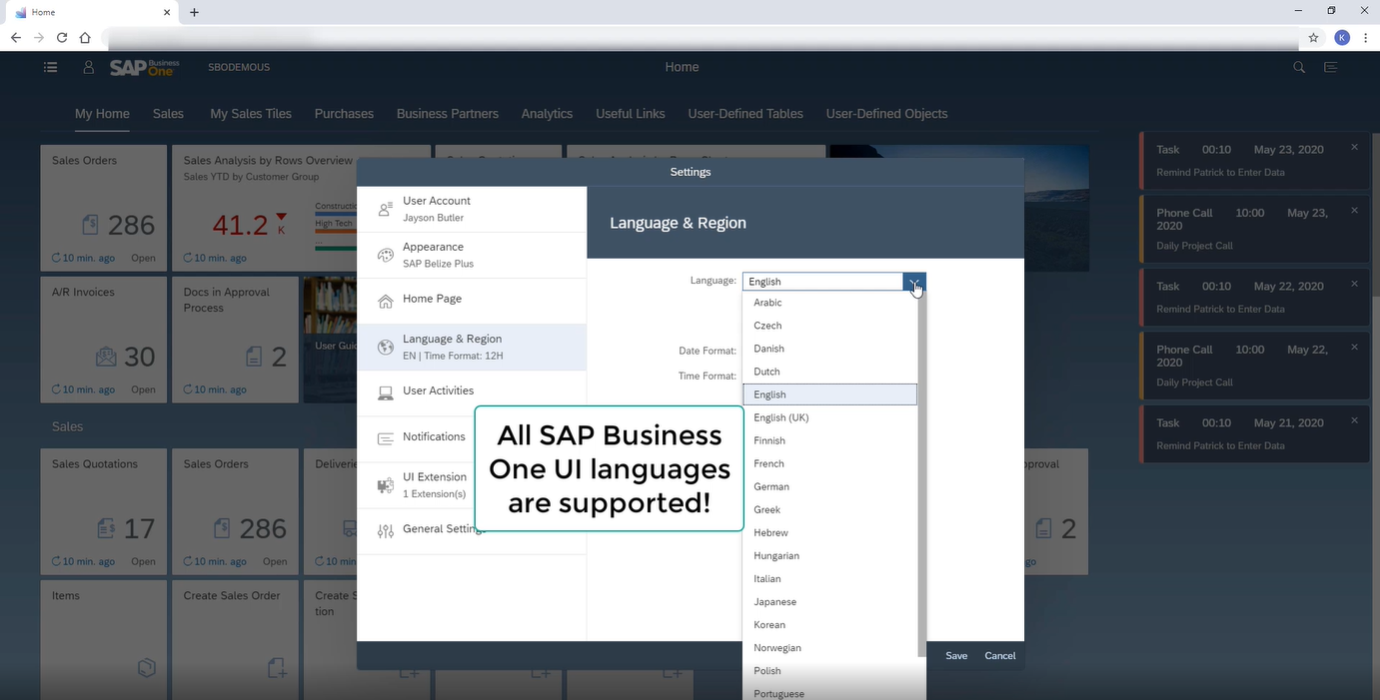Click the General Settings sliders icon

pos(385,531)
